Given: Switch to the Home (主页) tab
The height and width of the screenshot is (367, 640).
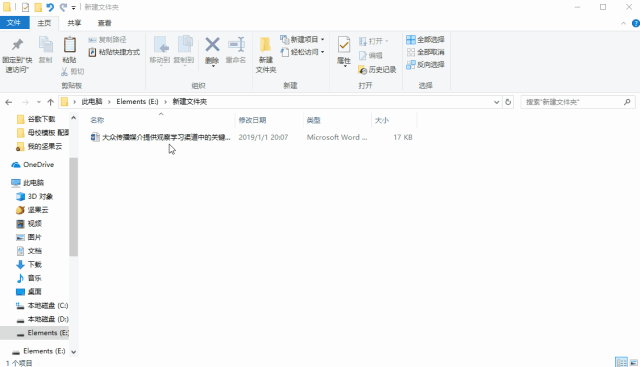Looking at the screenshot, I should click(x=44, y=23).
